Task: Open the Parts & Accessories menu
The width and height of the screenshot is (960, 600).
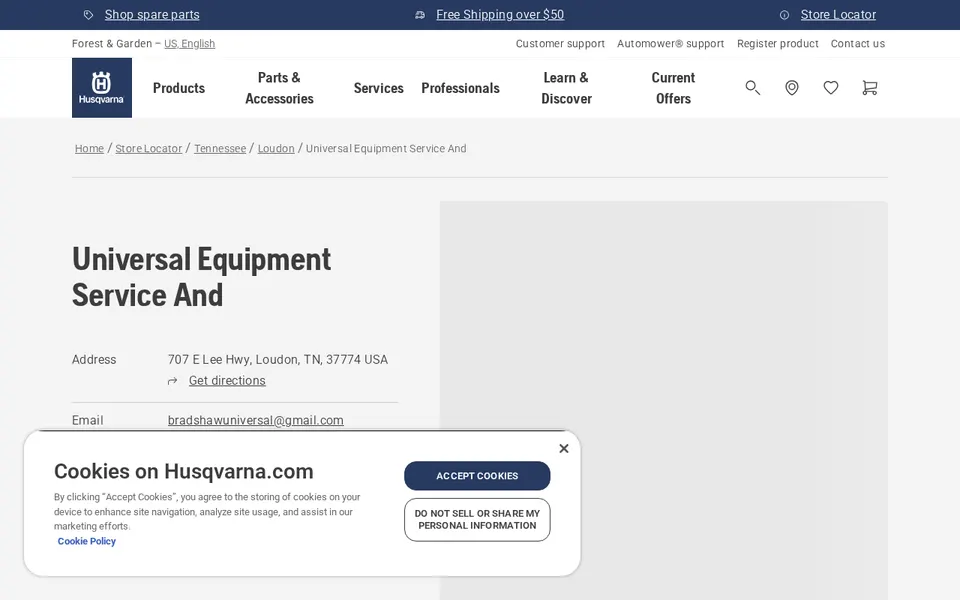Action: 279,88
